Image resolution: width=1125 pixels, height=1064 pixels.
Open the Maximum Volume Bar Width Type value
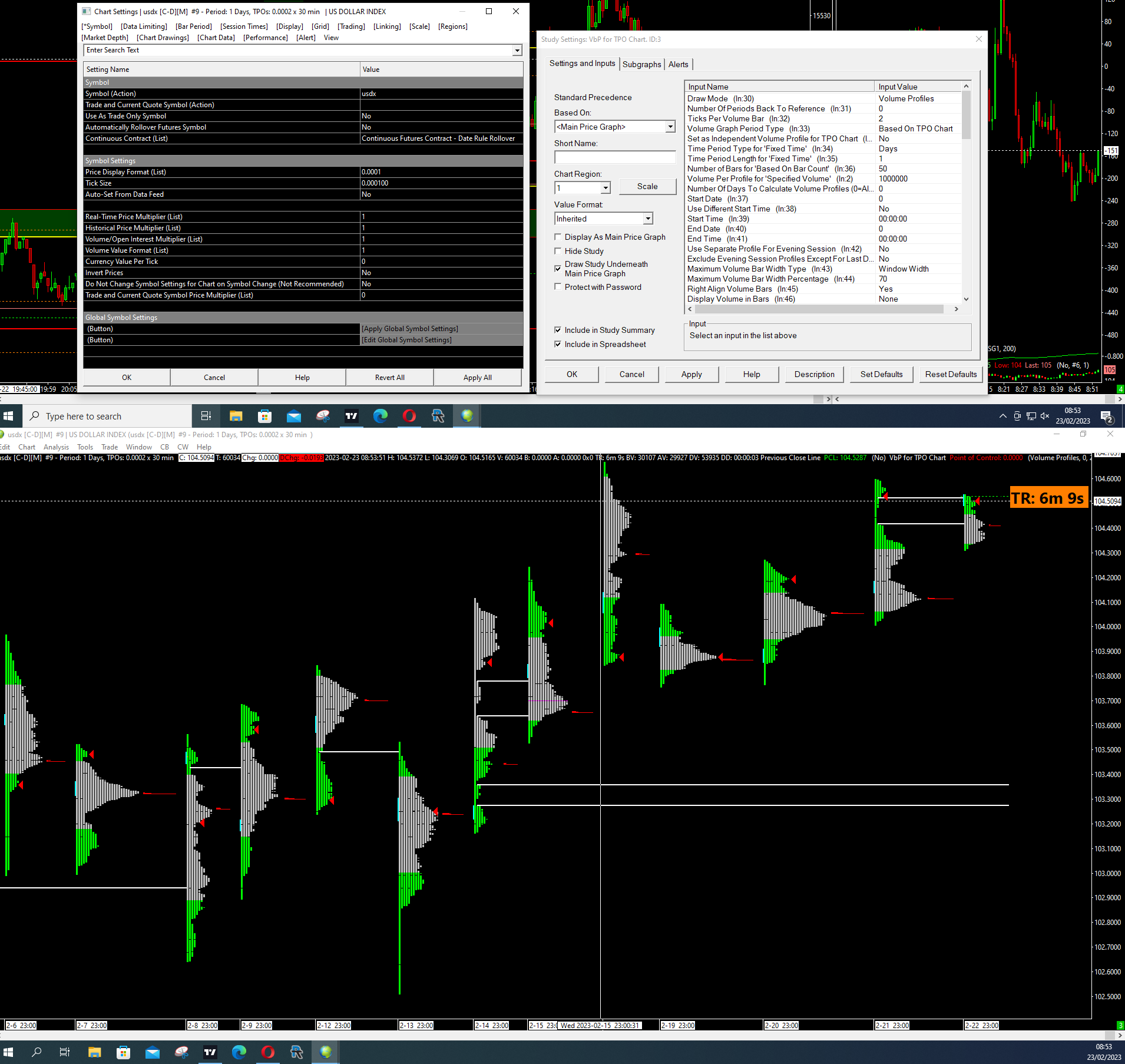[919, 269]
